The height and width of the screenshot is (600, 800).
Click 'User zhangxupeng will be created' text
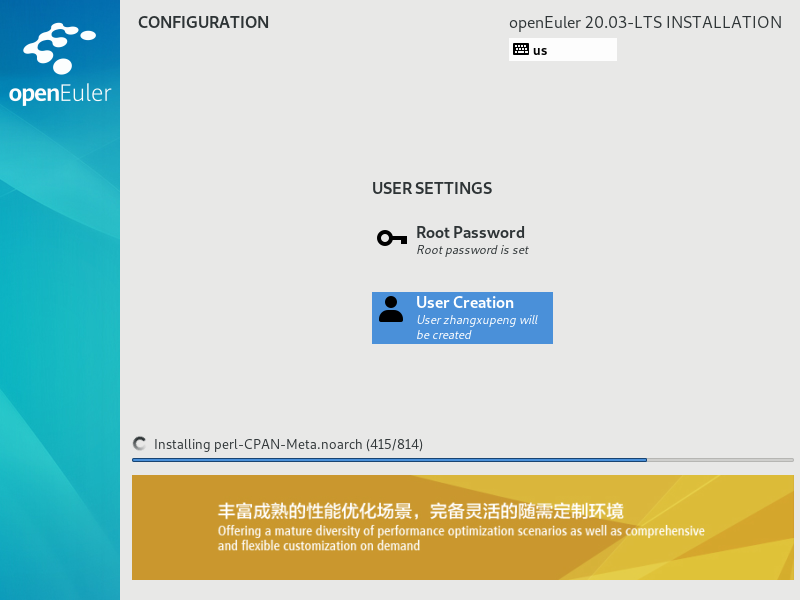point(477,327)
